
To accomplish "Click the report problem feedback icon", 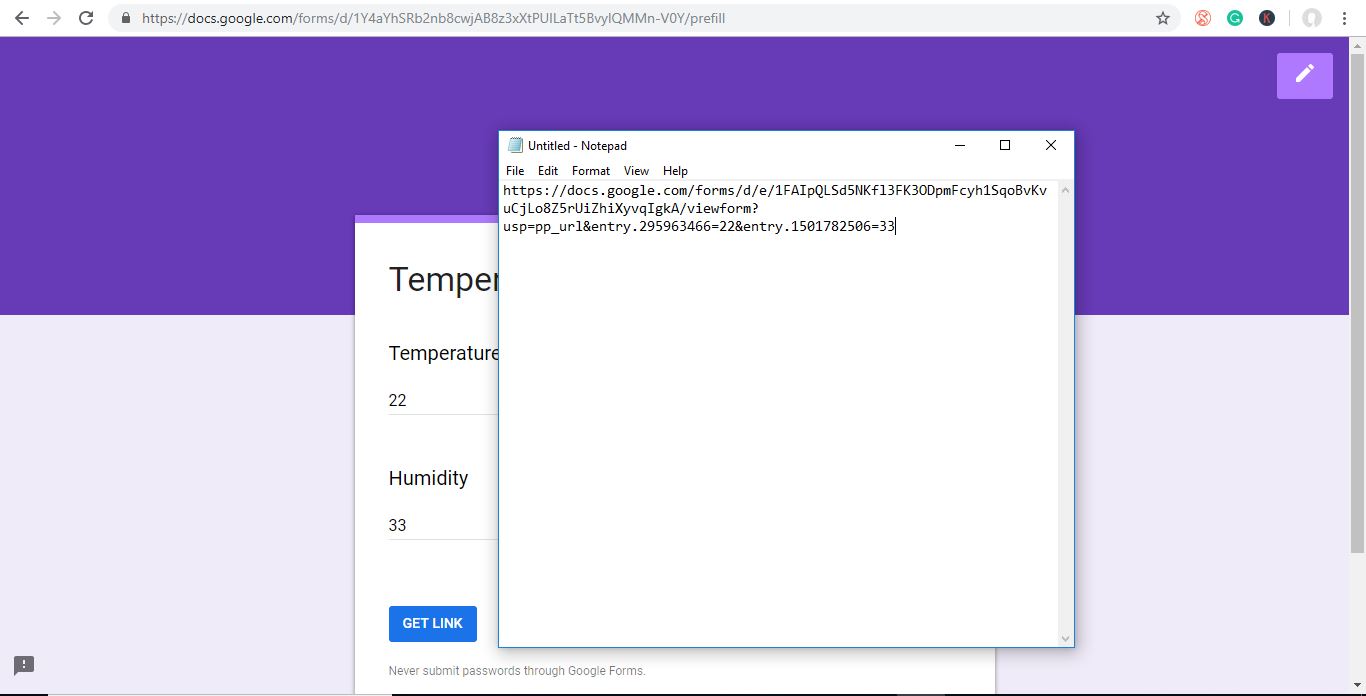I will tap(24, 665).
